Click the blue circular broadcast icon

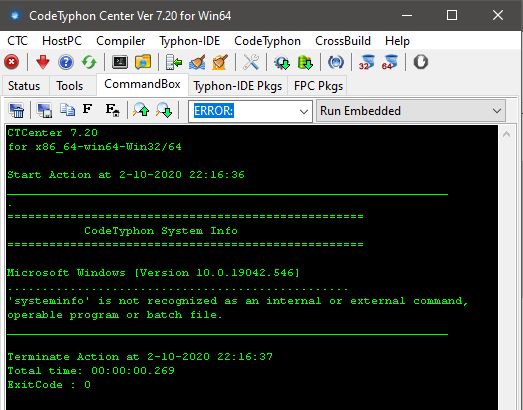(336, 62)
